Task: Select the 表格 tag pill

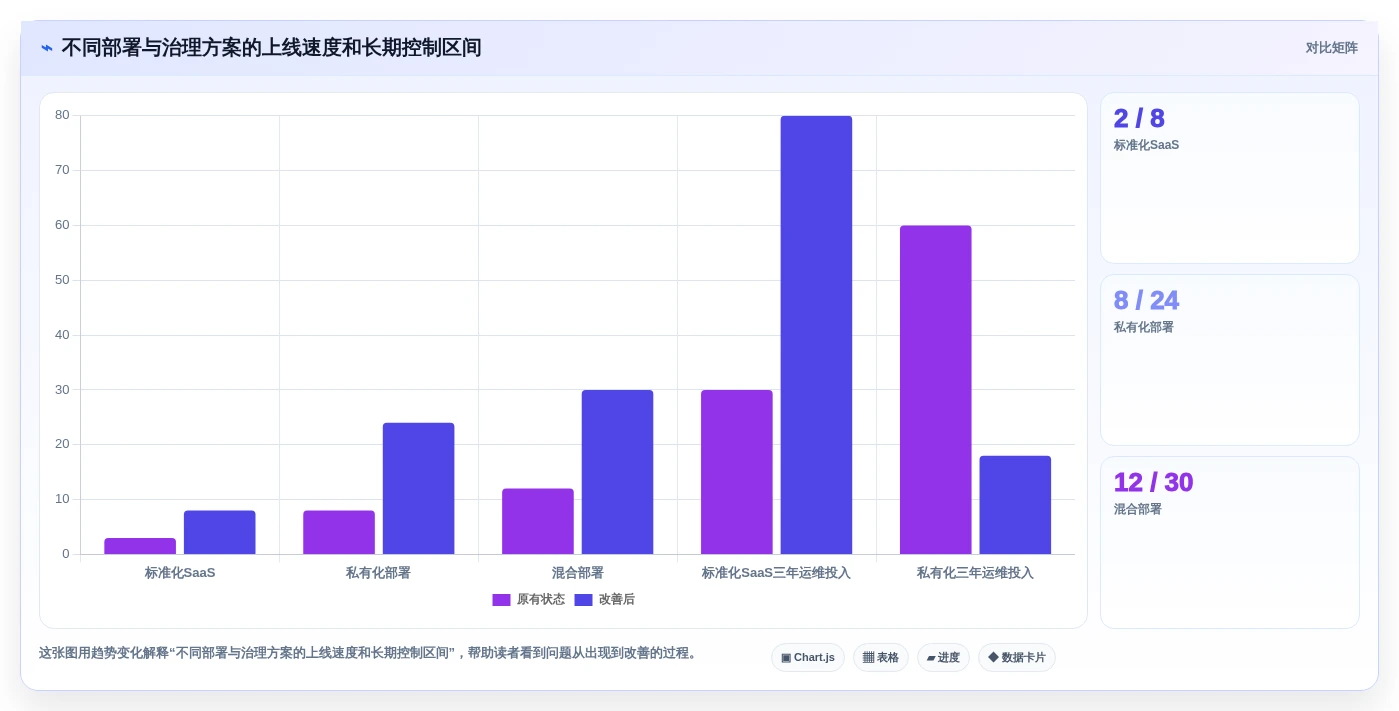Action: click(881, 658)
